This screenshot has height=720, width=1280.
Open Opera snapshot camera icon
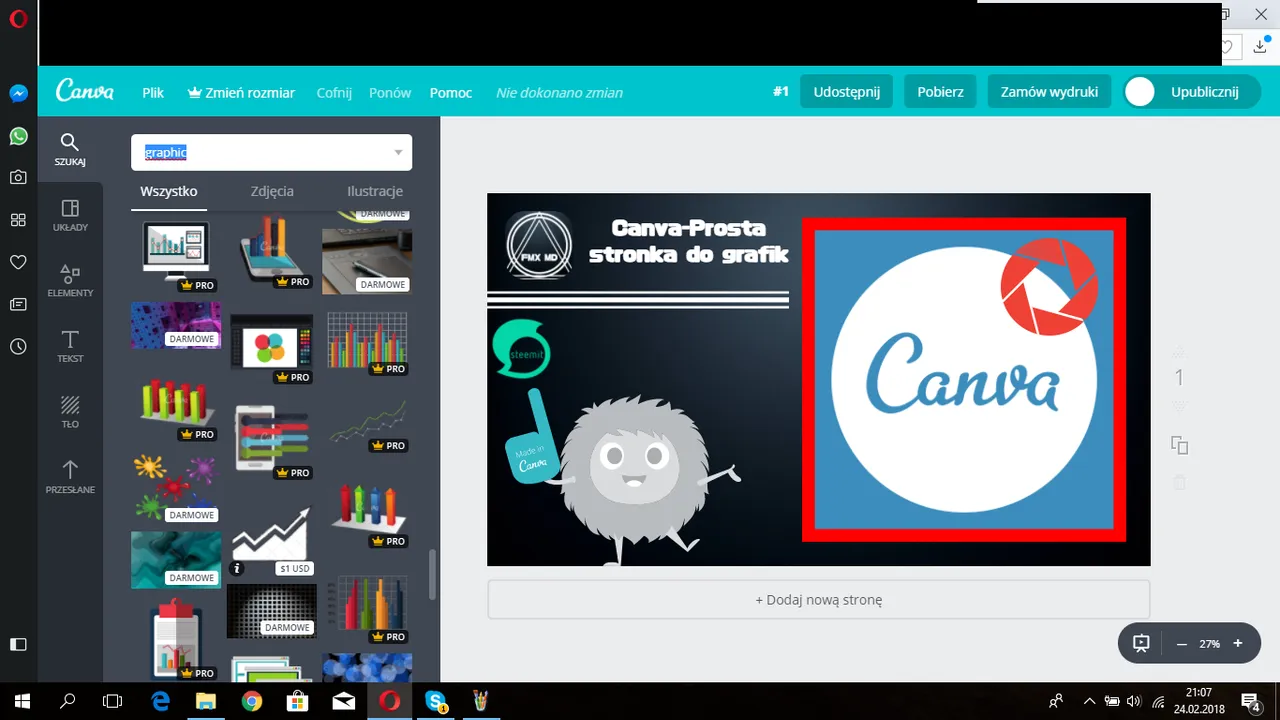pyautogui.click(x=18, y=177)
